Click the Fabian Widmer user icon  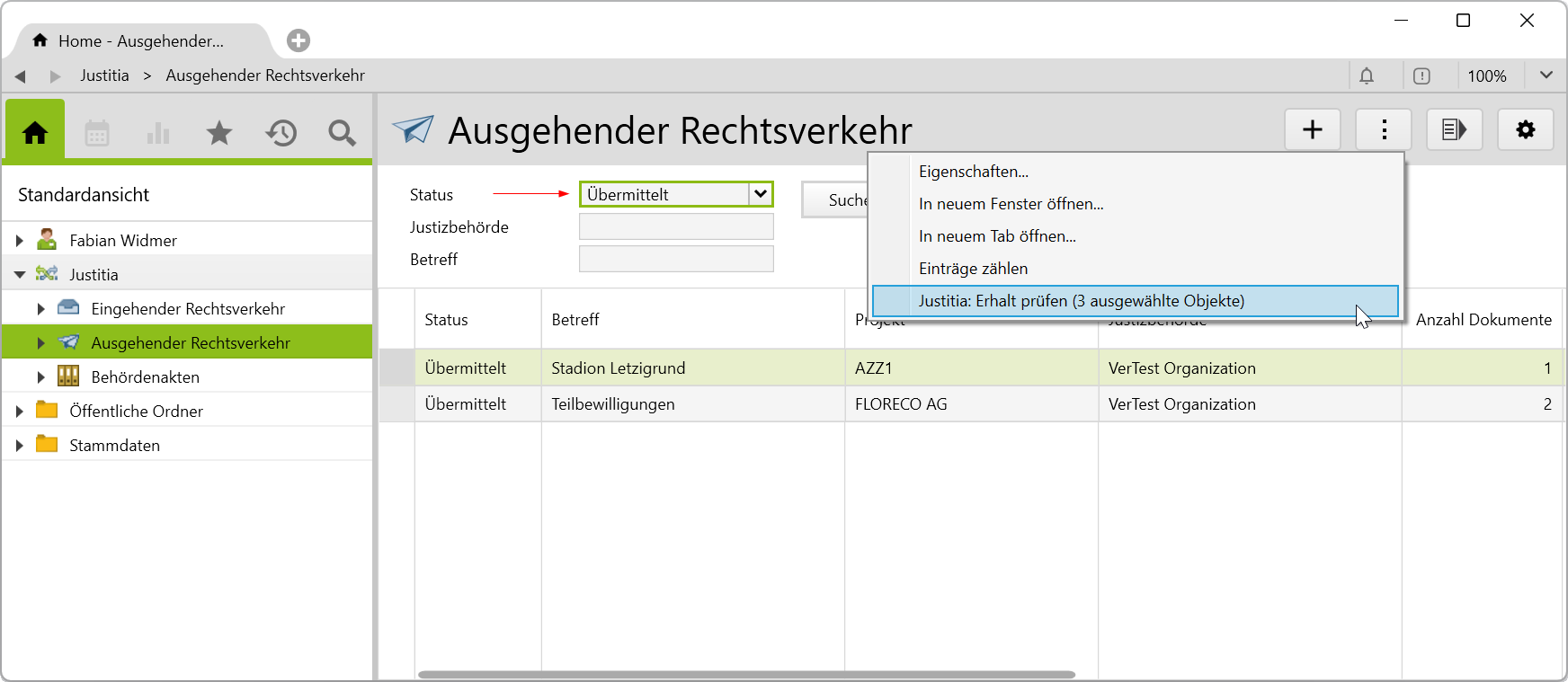tap(47, 239)
